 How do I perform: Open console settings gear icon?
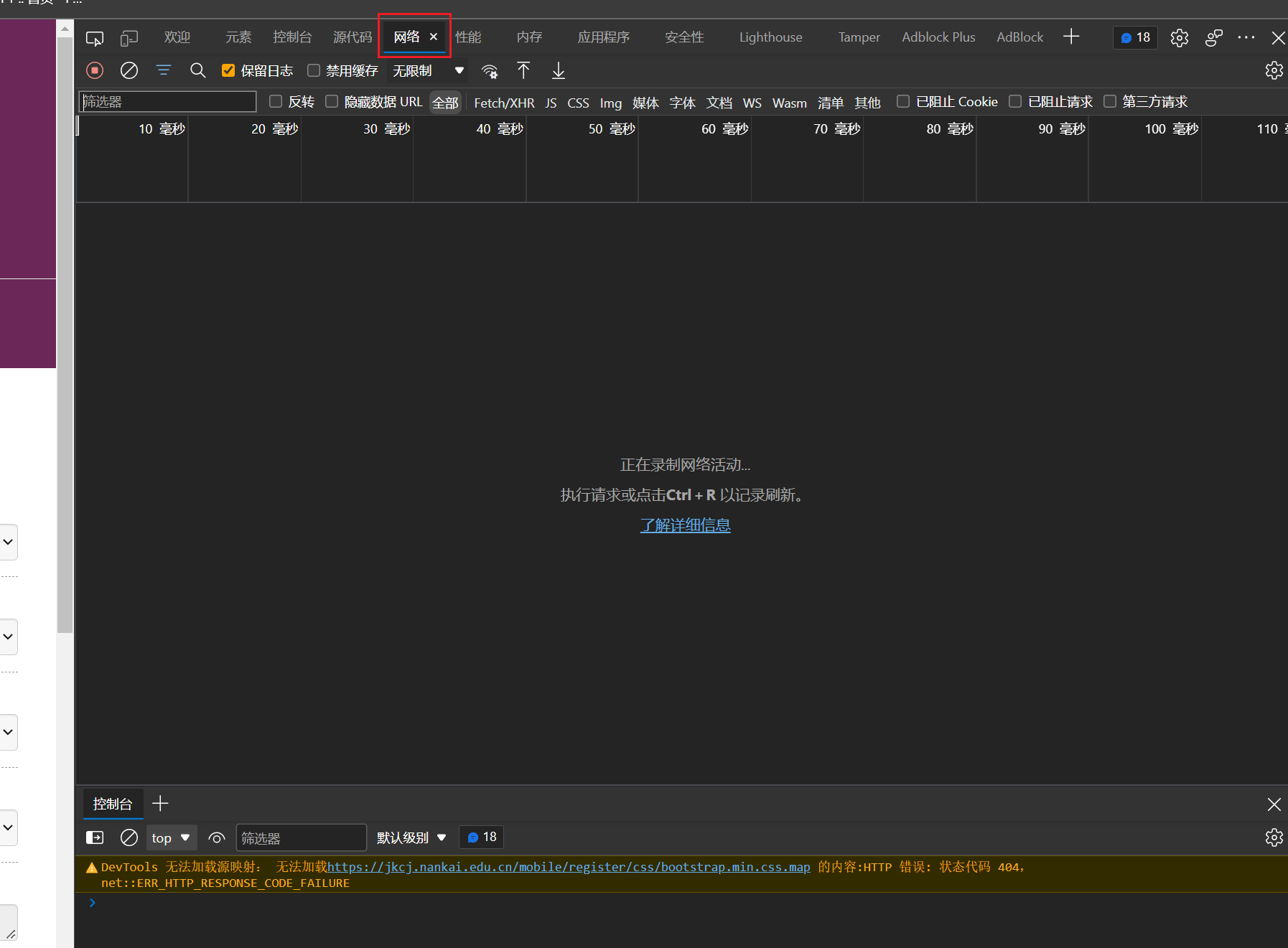(1274, 837)
